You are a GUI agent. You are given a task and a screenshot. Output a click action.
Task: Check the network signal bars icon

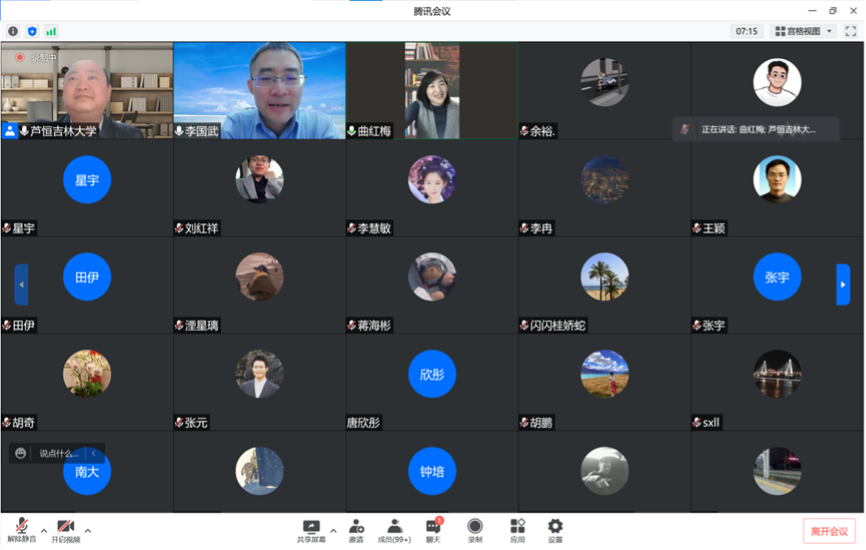tap(51, 31)
